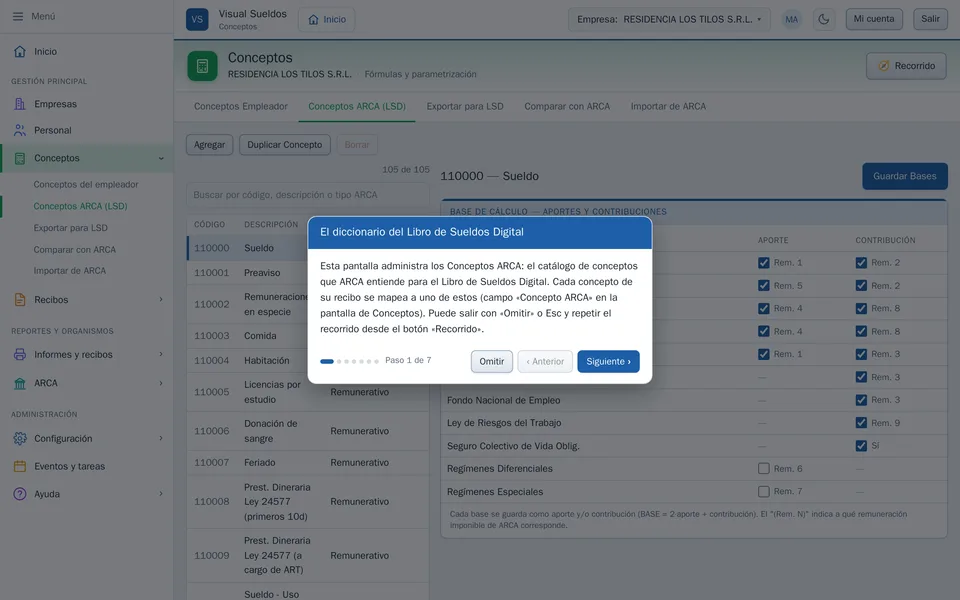Viewport: 960px width, 600px height.
Task: Click the Conceptos calculator icon in sidebar
Action: pos(20,158)
